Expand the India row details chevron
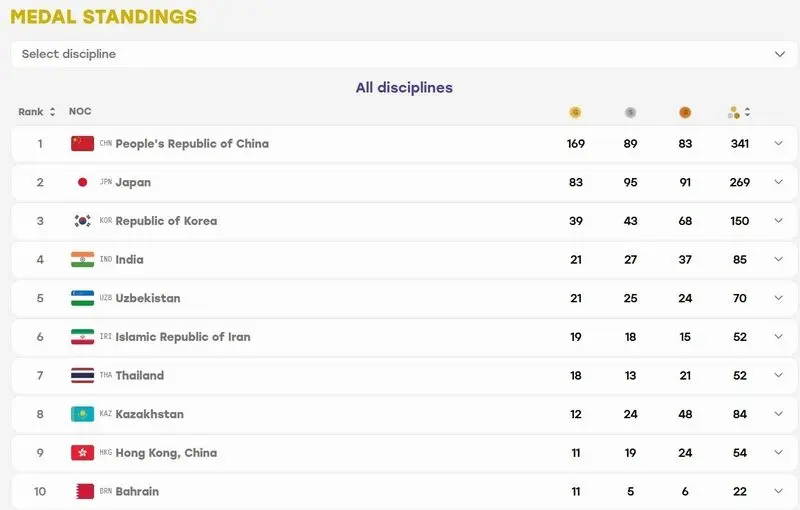Image resolution: width=800 pixels, height=510 pixels. tap(779, 259)
